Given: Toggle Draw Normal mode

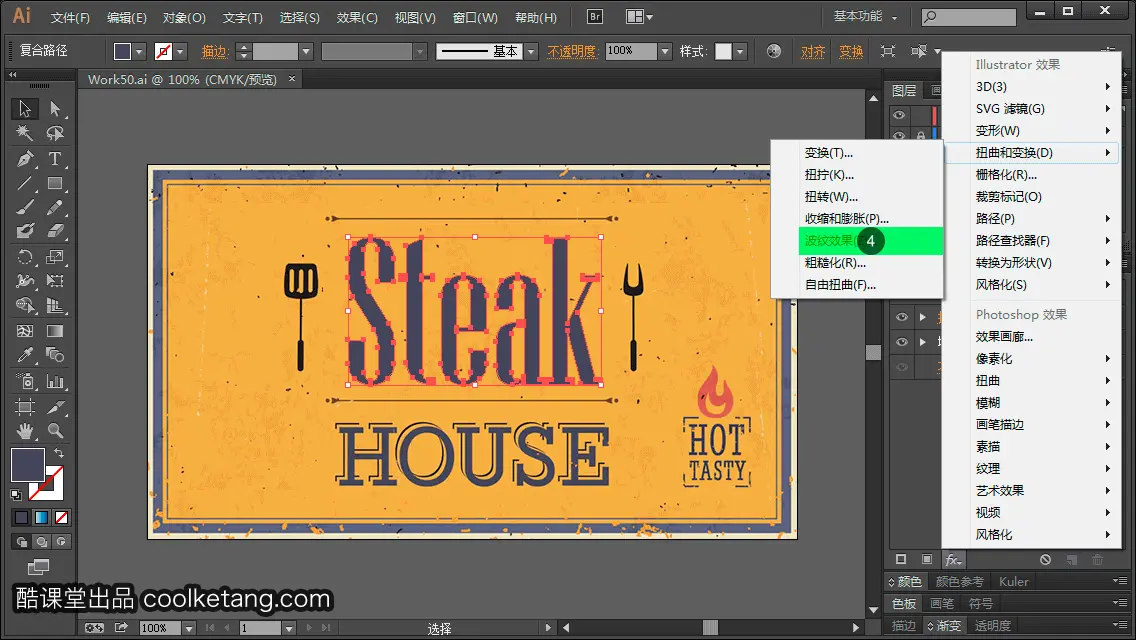Looking at the screenshot, I should click(x=22, y=541).
